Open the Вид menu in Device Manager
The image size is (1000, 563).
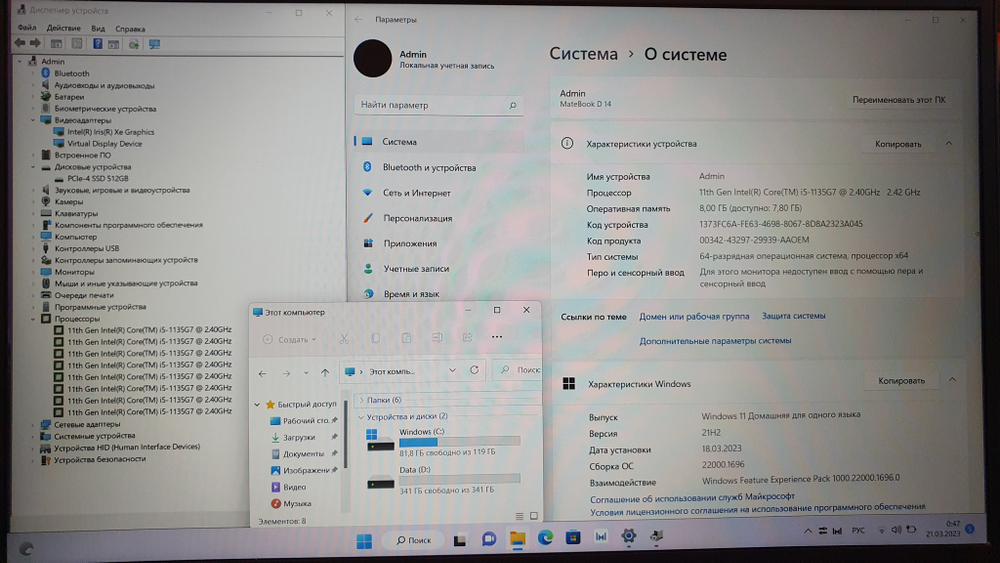[98, 29]
